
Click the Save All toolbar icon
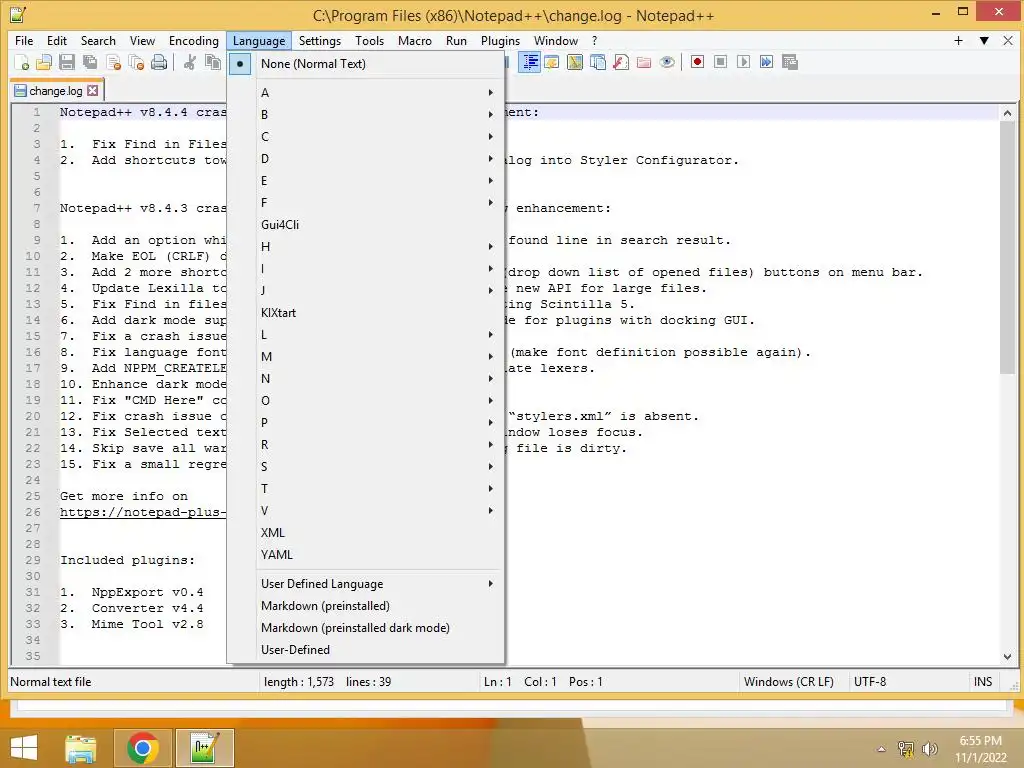point(90,62)
